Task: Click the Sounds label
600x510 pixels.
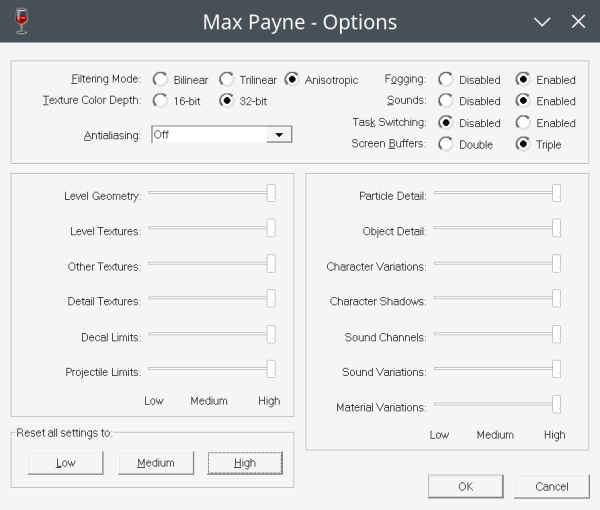Action: pyautogui.click(x=406, y=100)
